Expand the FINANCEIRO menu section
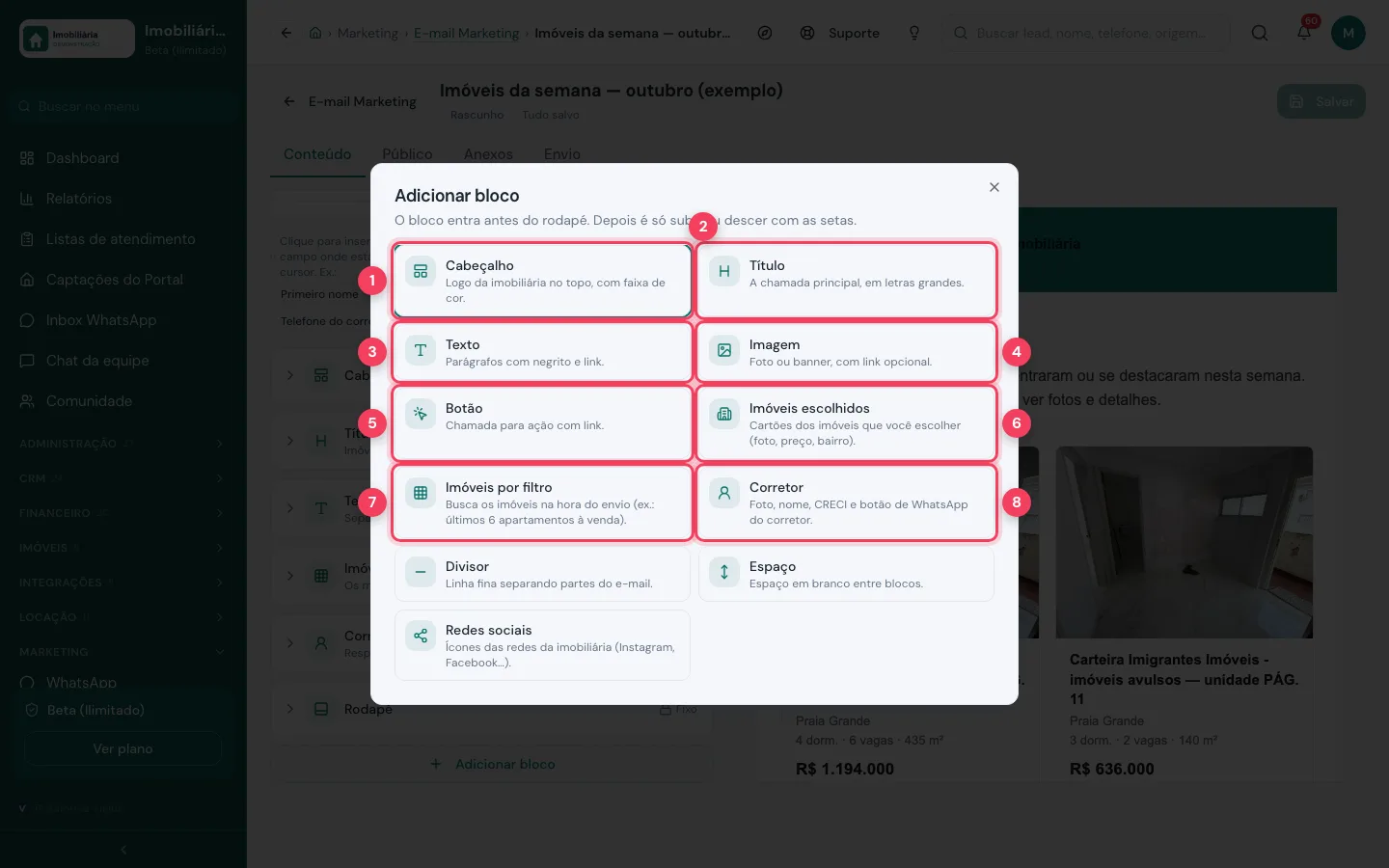 pyautogui.click(x=123, y=513)
